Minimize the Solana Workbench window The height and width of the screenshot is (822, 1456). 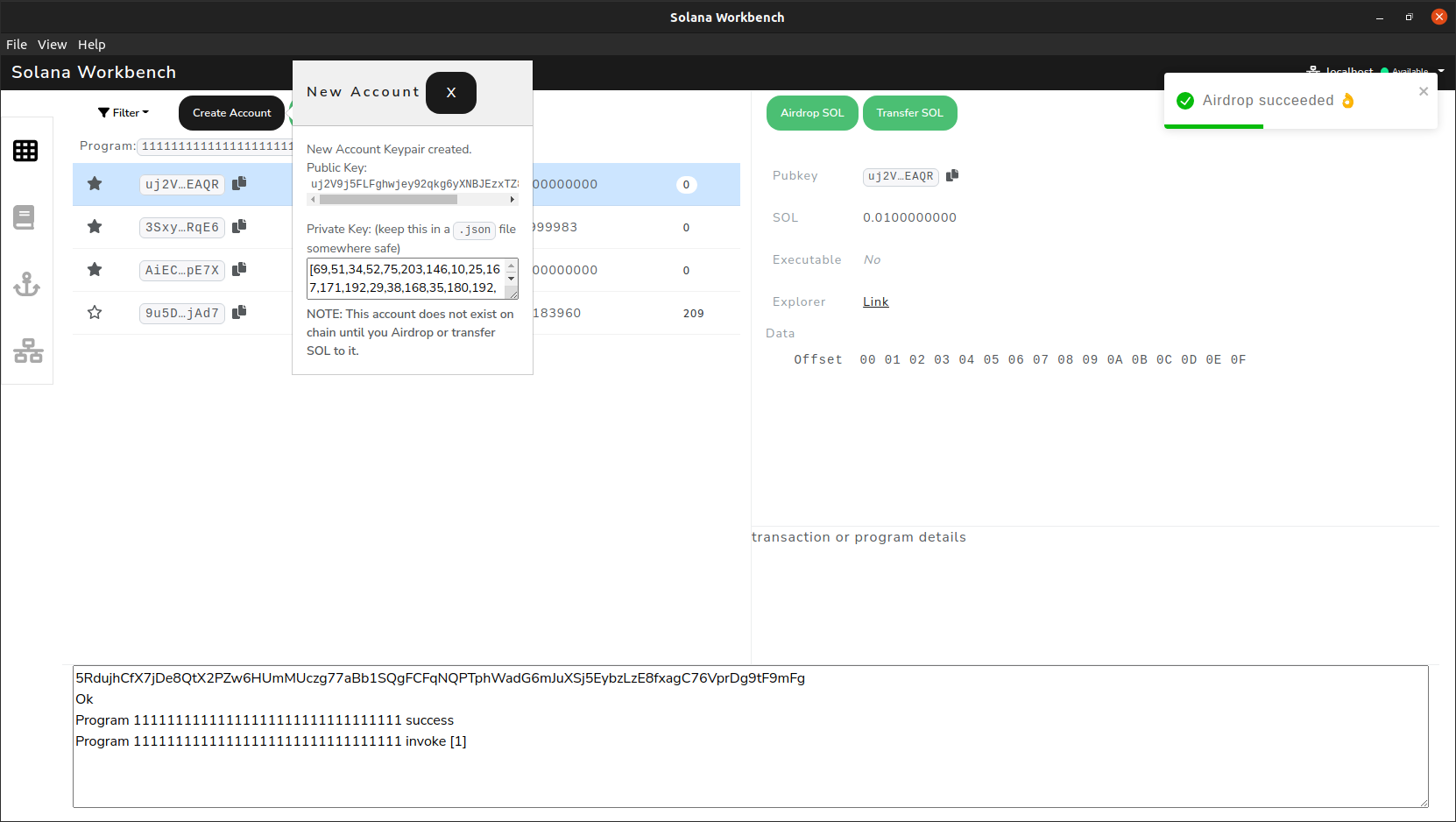[1380, 17]
